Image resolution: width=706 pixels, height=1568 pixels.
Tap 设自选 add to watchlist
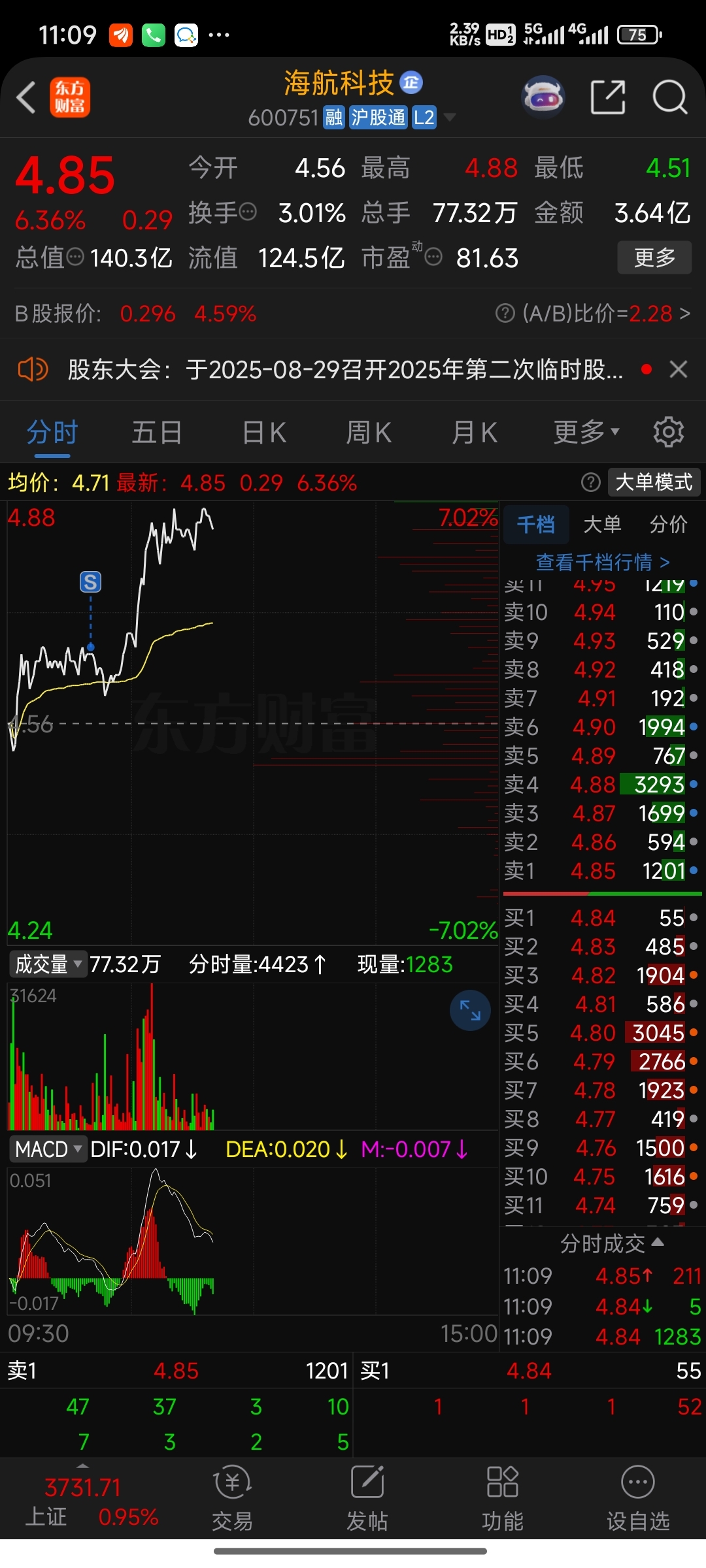[638, 1499]
